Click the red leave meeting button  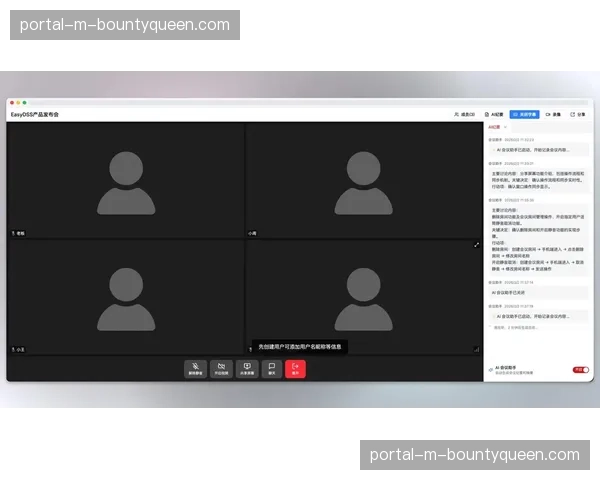point(295,368)
